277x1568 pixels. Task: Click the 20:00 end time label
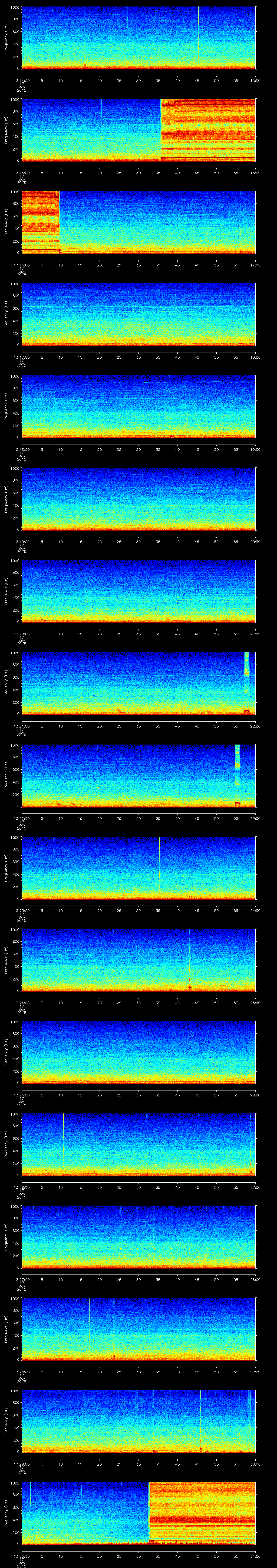tap(256, 542)
